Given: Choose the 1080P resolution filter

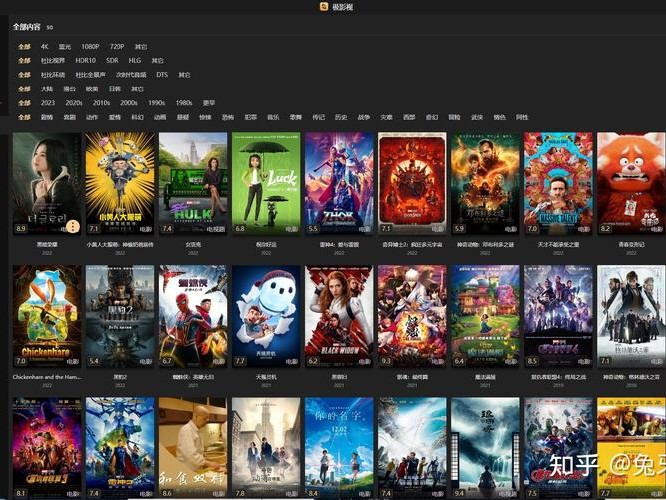Looking at the screenshot, I should point(90,47).
